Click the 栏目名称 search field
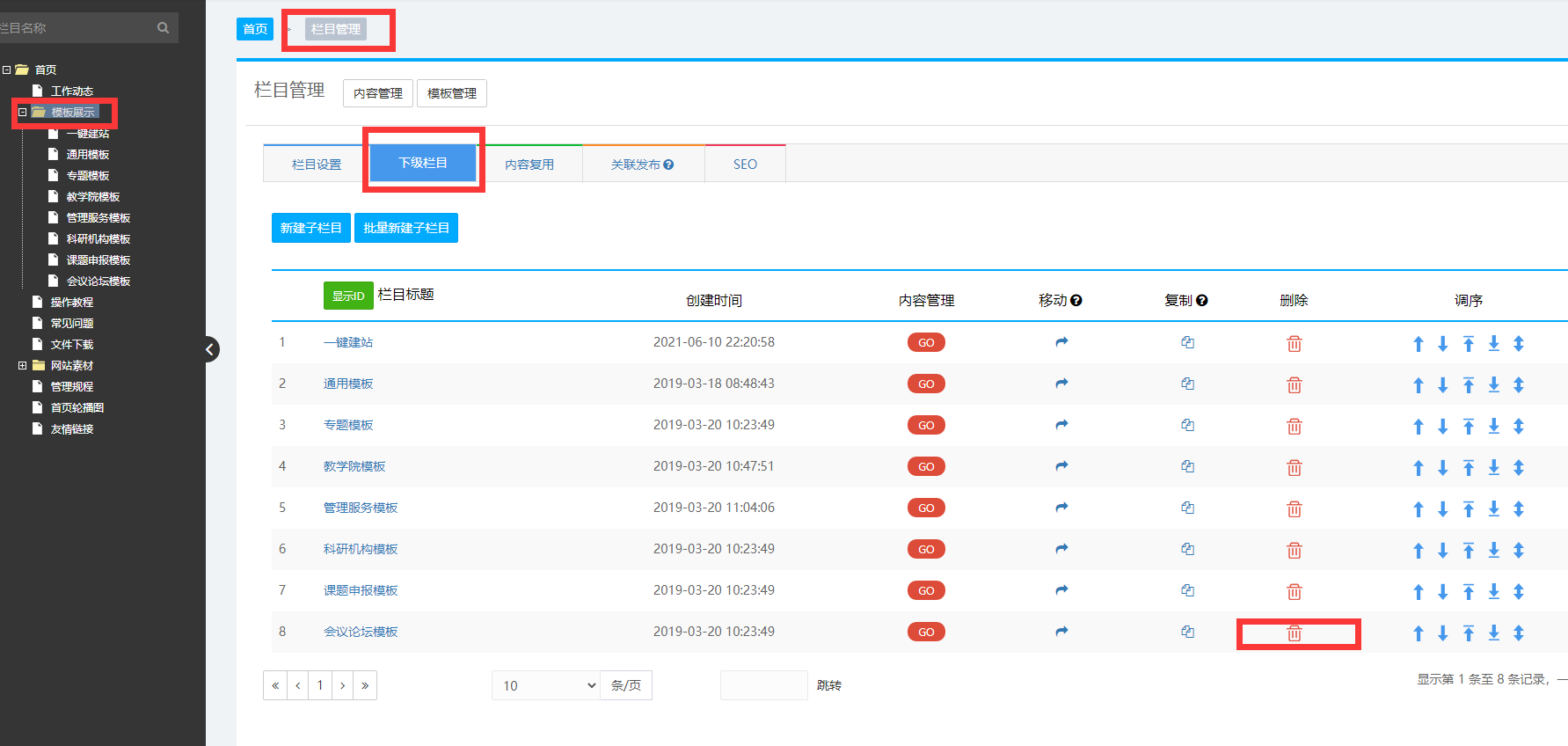 [77, 28]
